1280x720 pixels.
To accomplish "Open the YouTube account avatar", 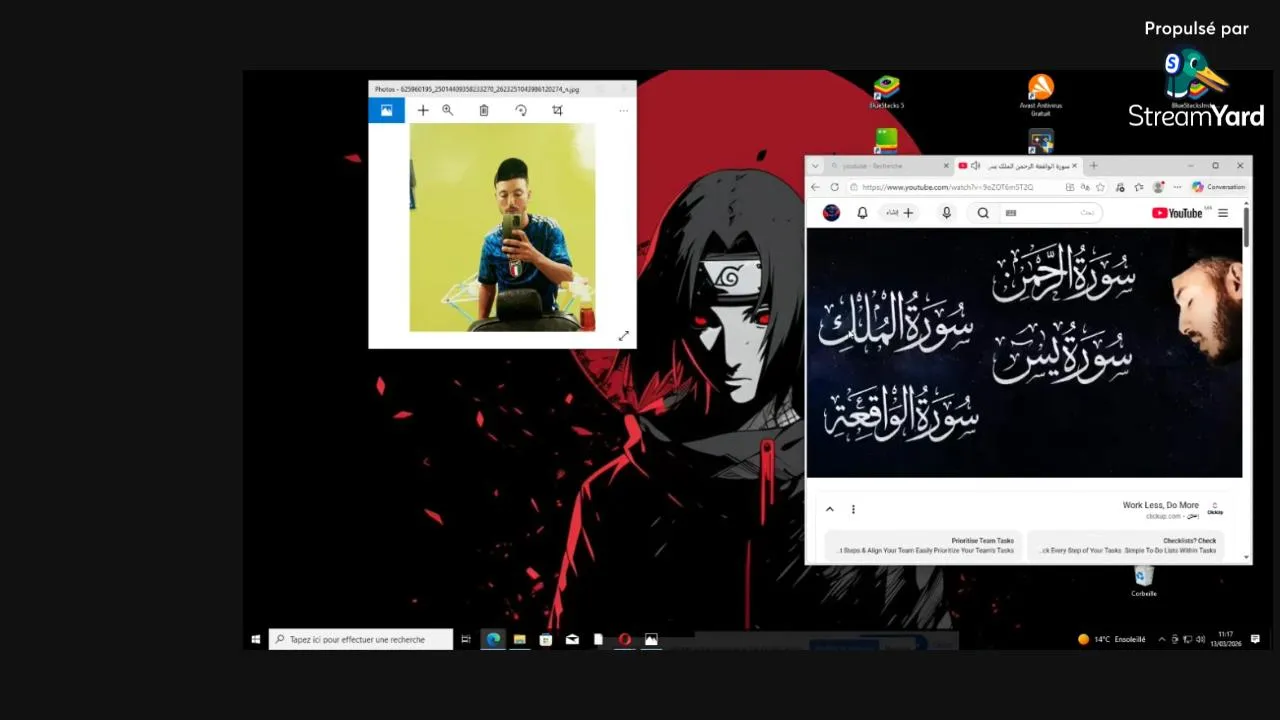I will [831, 213].
